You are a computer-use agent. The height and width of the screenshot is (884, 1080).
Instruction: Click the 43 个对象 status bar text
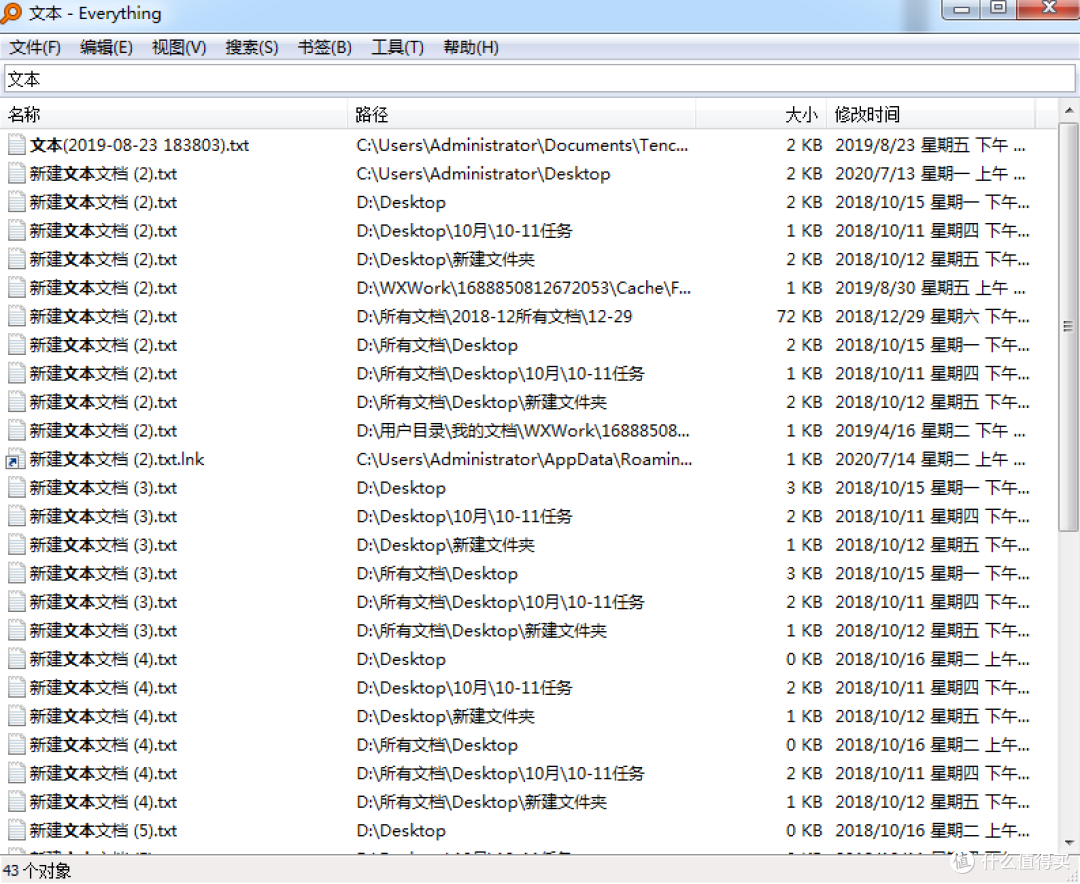click(x=37, y=871)
